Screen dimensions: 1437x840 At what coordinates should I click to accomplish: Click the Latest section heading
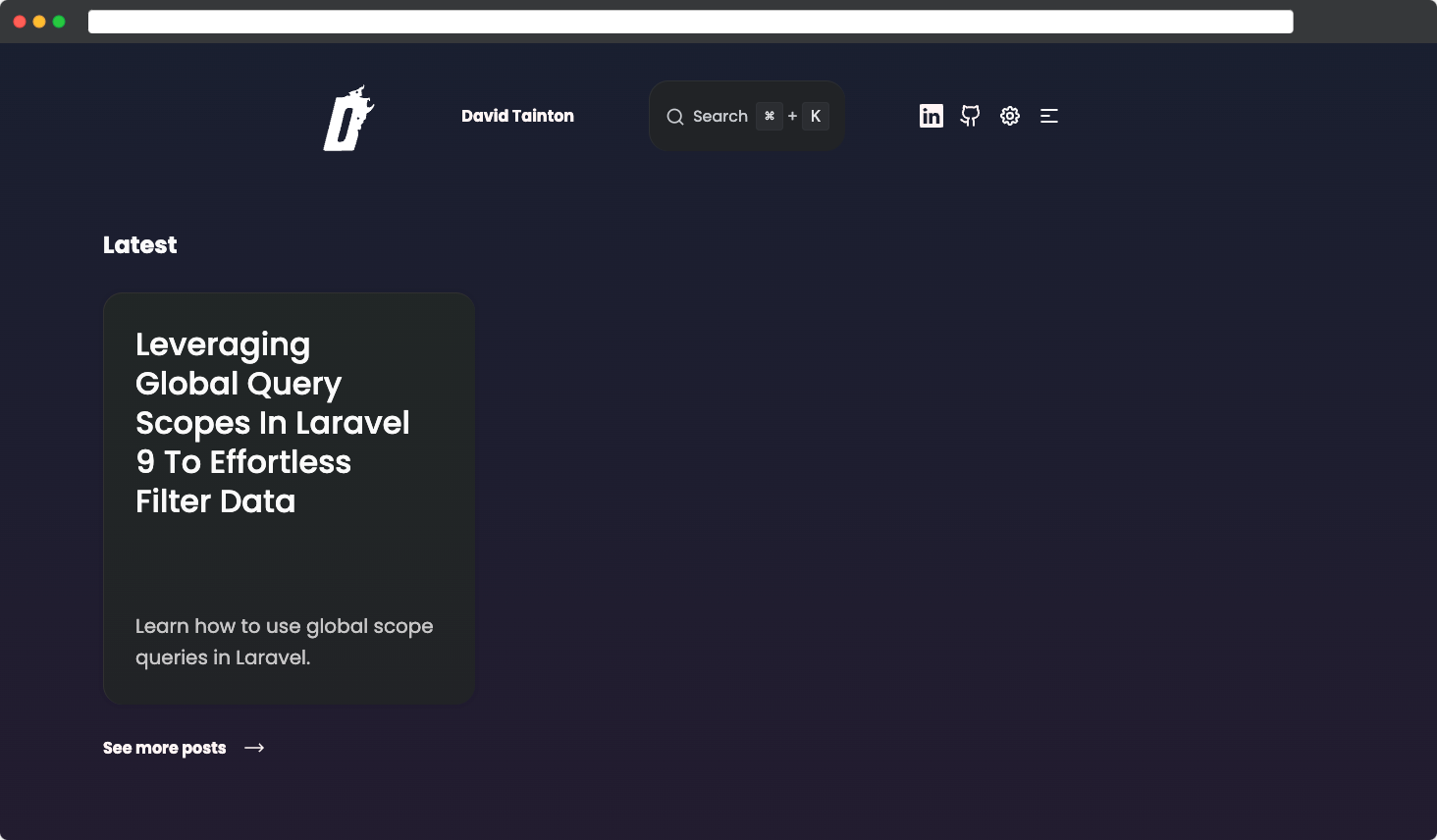click(139, 245)
